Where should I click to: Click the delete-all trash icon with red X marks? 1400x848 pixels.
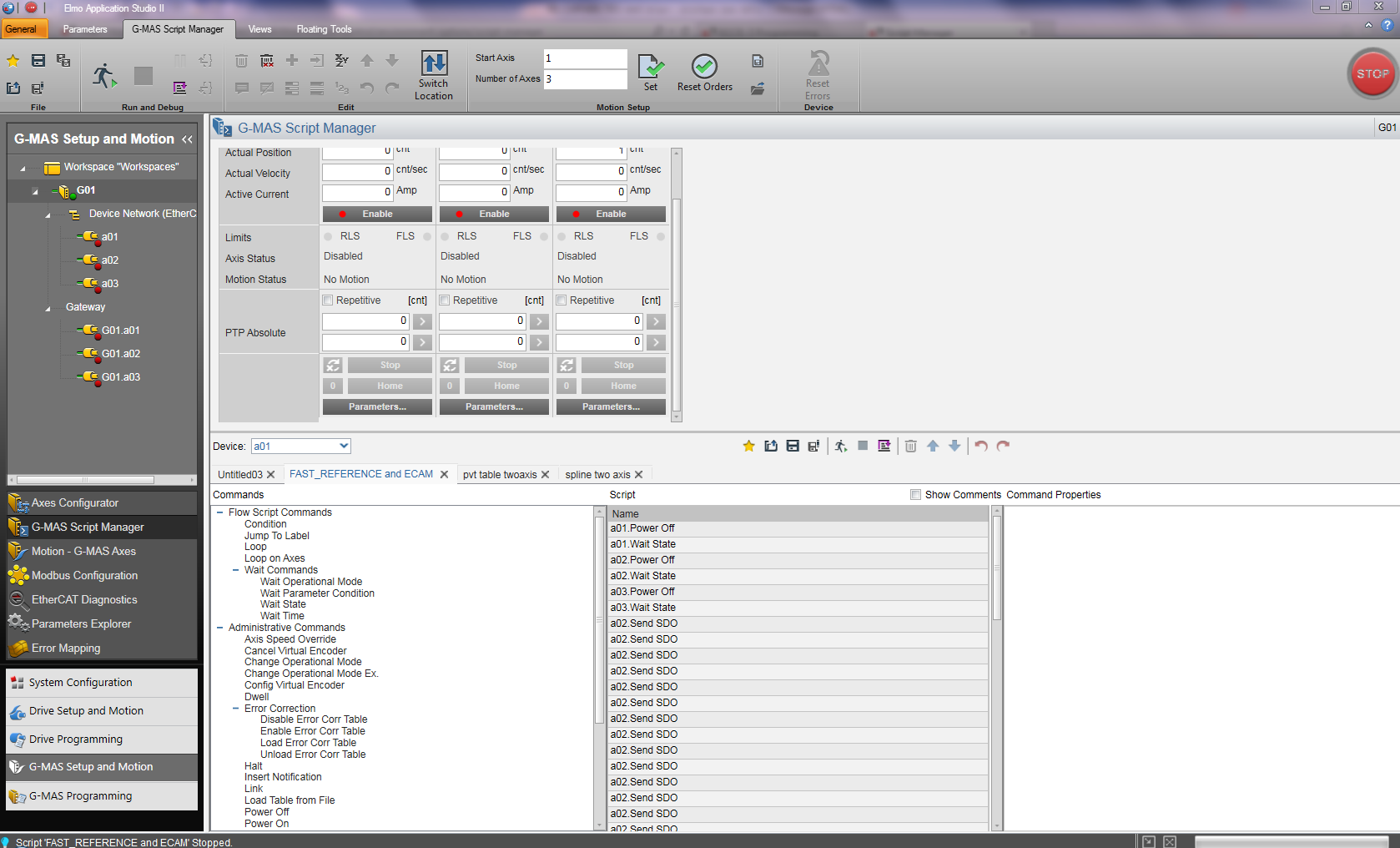pos(267,60)
